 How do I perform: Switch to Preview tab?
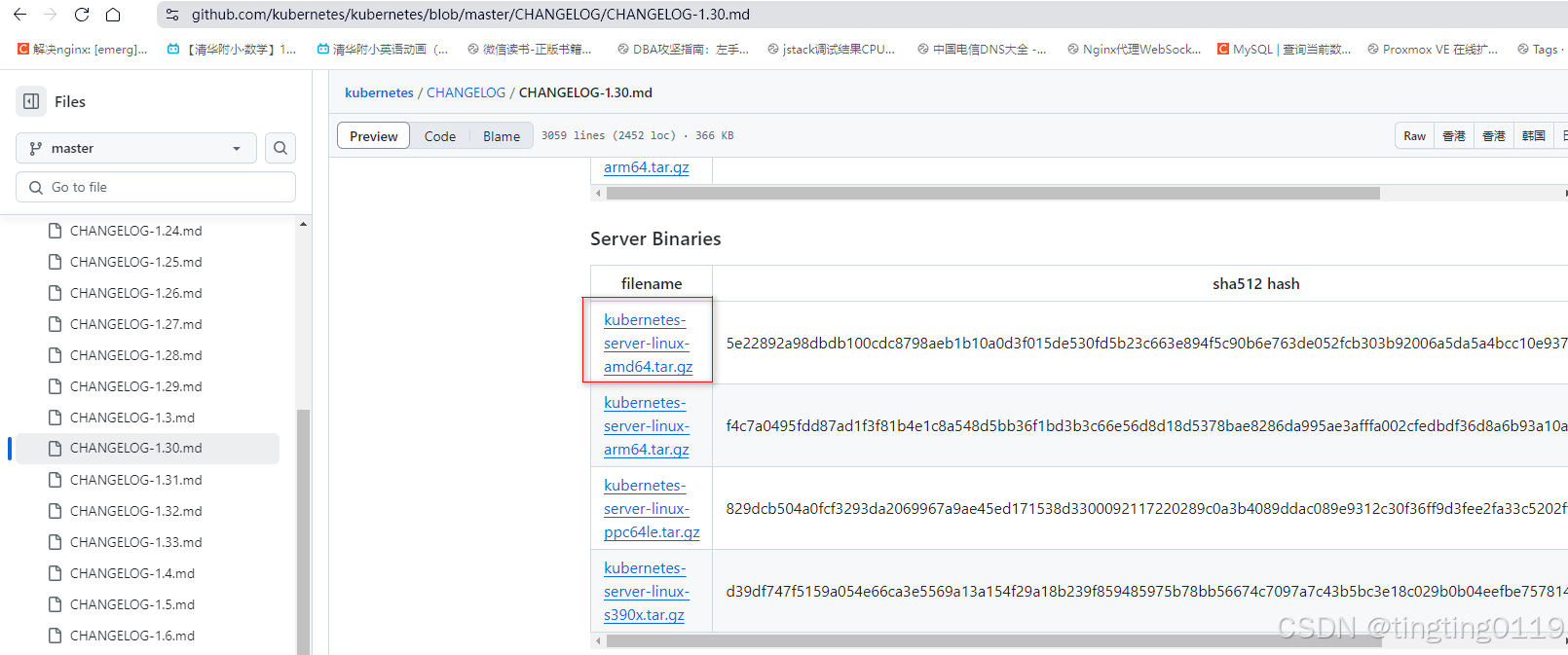[x=374, y=136]
